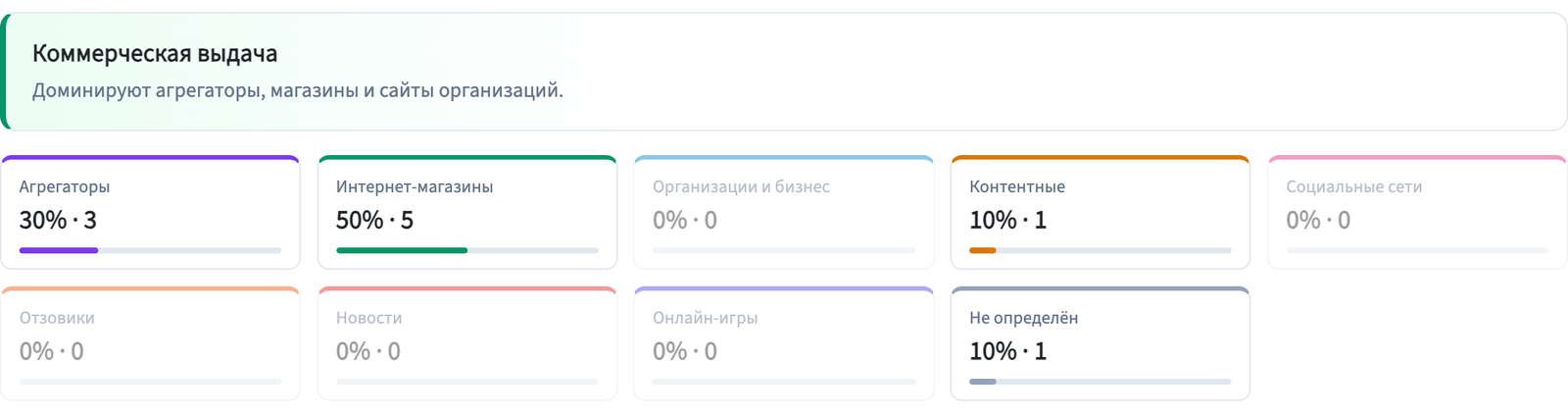The width and height of the screenshot is (1568, 416).
Task: Click the empty Организации и бизнес progress bar
Action: click(784, 250)
